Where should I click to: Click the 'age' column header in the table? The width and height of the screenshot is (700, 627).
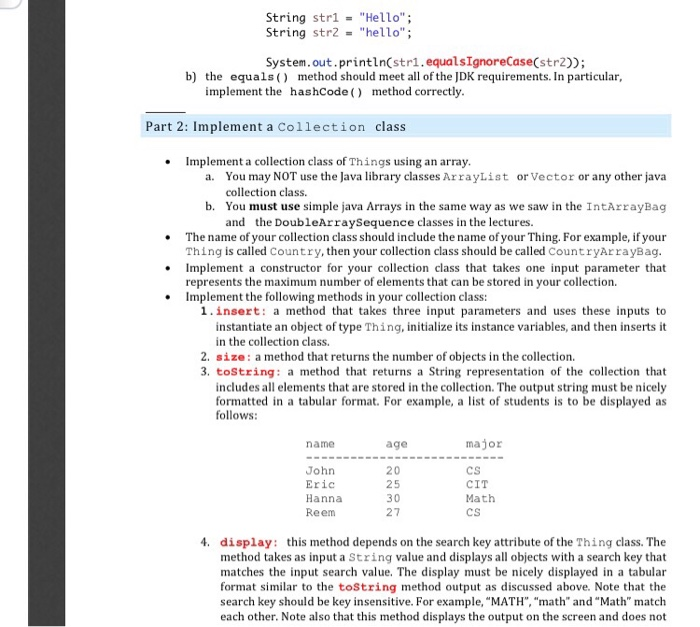(396, 444)
